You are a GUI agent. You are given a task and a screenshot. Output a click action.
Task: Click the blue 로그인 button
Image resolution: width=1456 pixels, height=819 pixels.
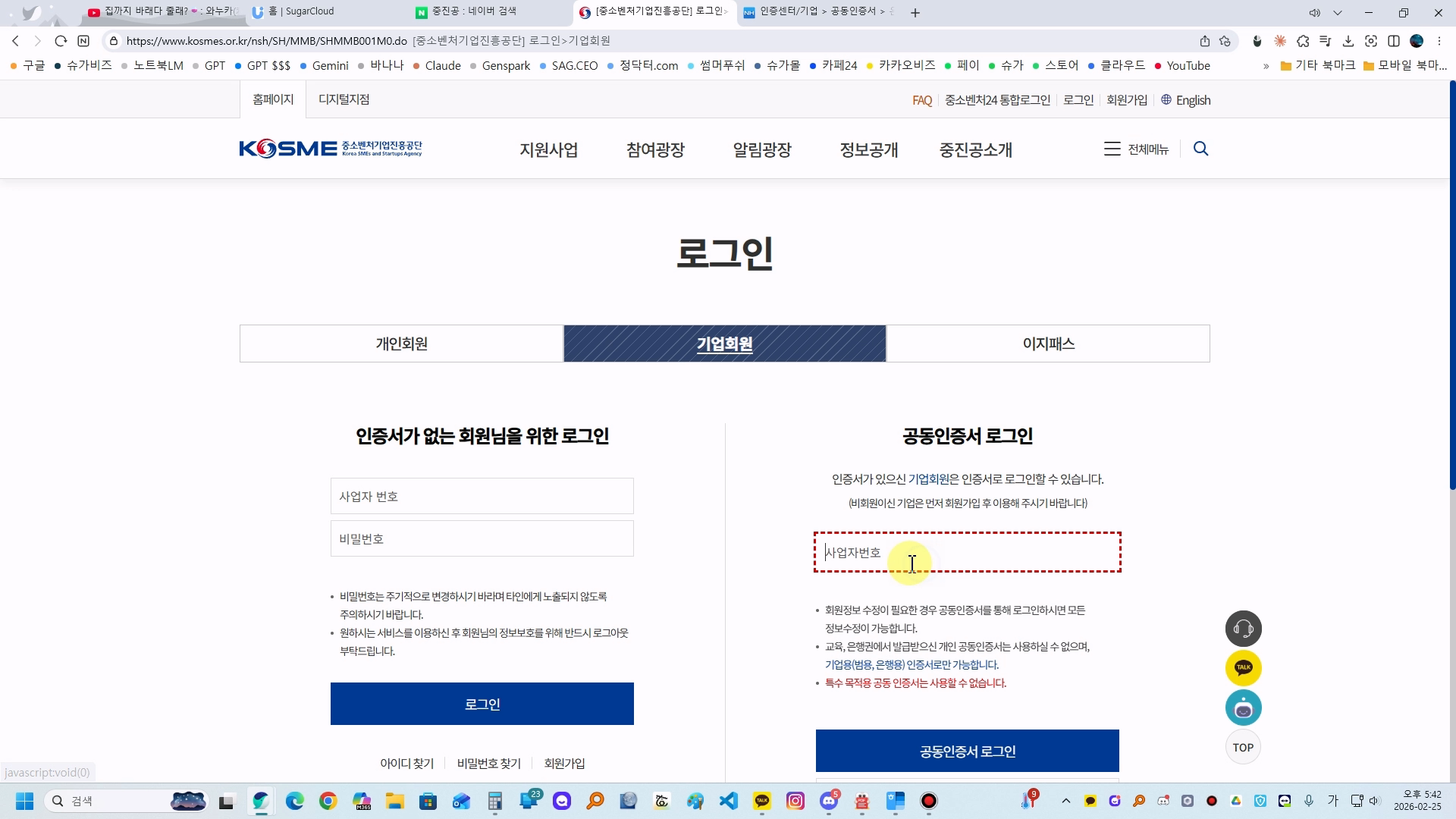(x=482, y=704)
